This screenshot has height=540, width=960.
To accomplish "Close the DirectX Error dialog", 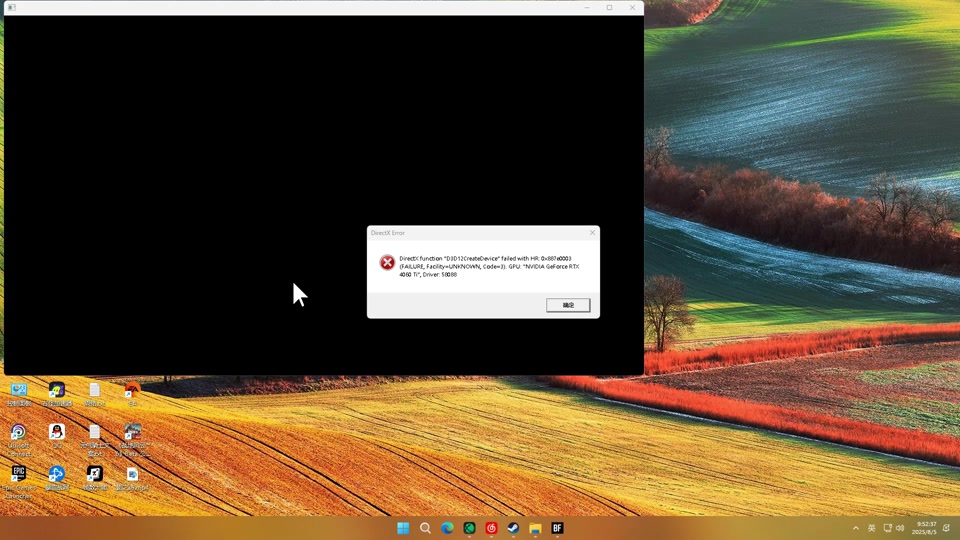I will (x=592, y=233).
